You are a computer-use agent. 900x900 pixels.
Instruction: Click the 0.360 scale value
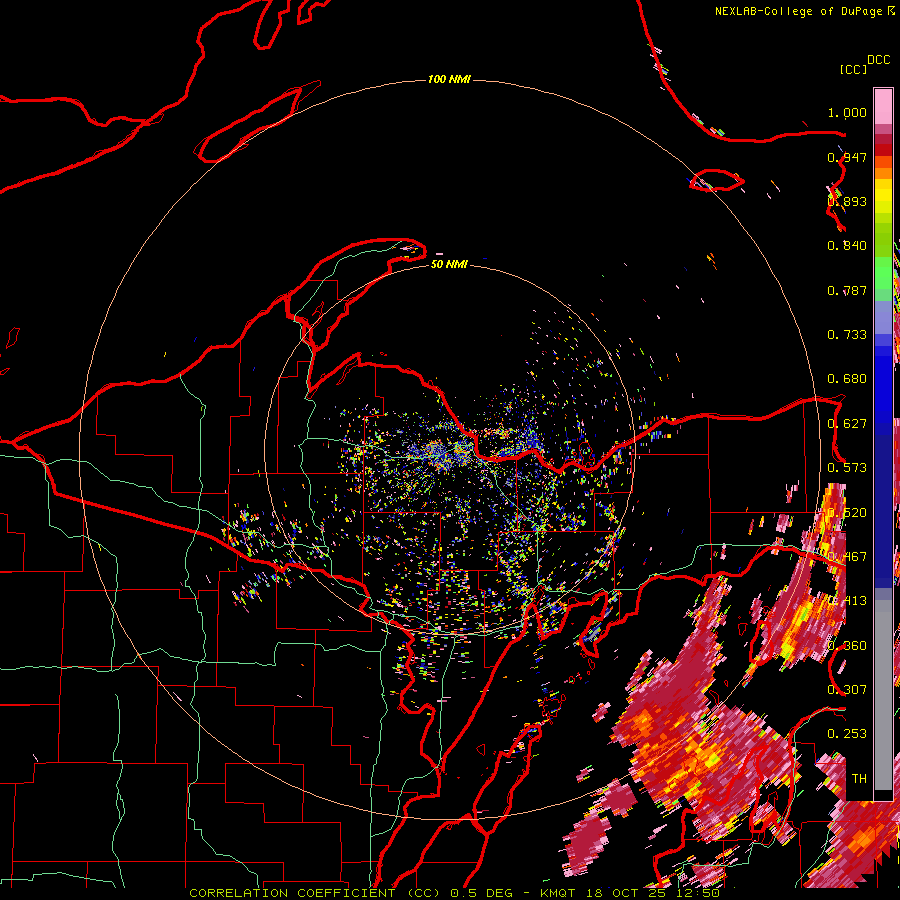[847, 646]
